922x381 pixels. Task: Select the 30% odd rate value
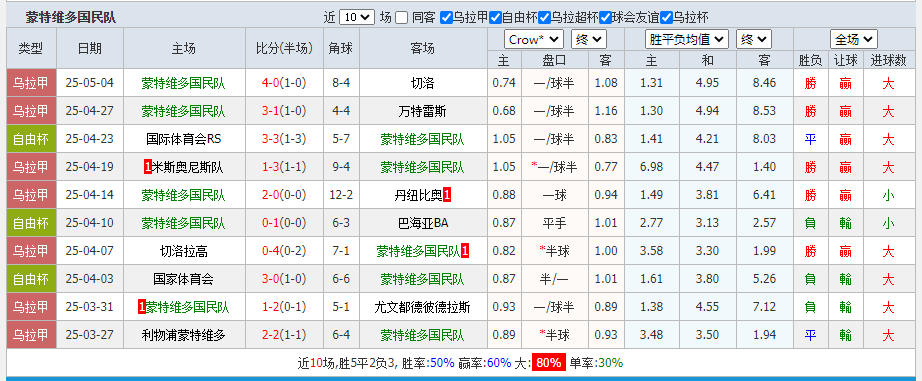[x=610, y=363]
